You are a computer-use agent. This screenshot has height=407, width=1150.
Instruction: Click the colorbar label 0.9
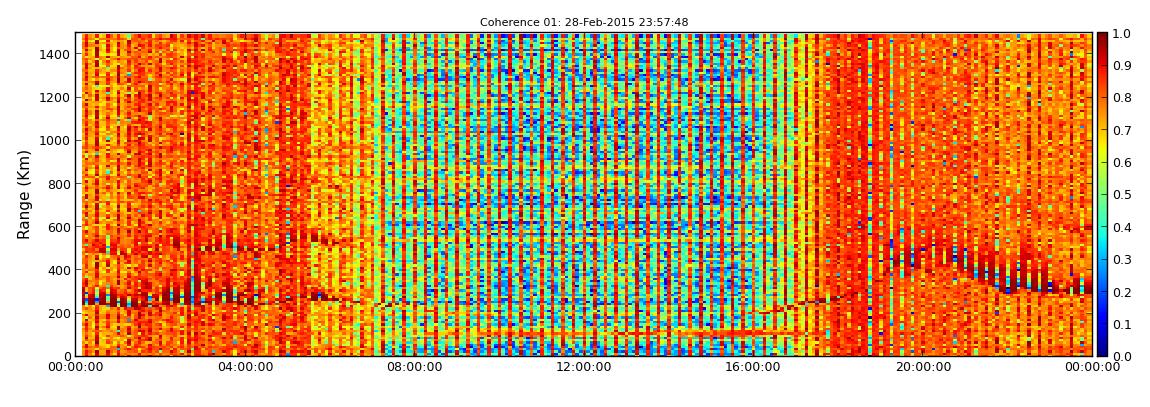[x=1122, y=66]
